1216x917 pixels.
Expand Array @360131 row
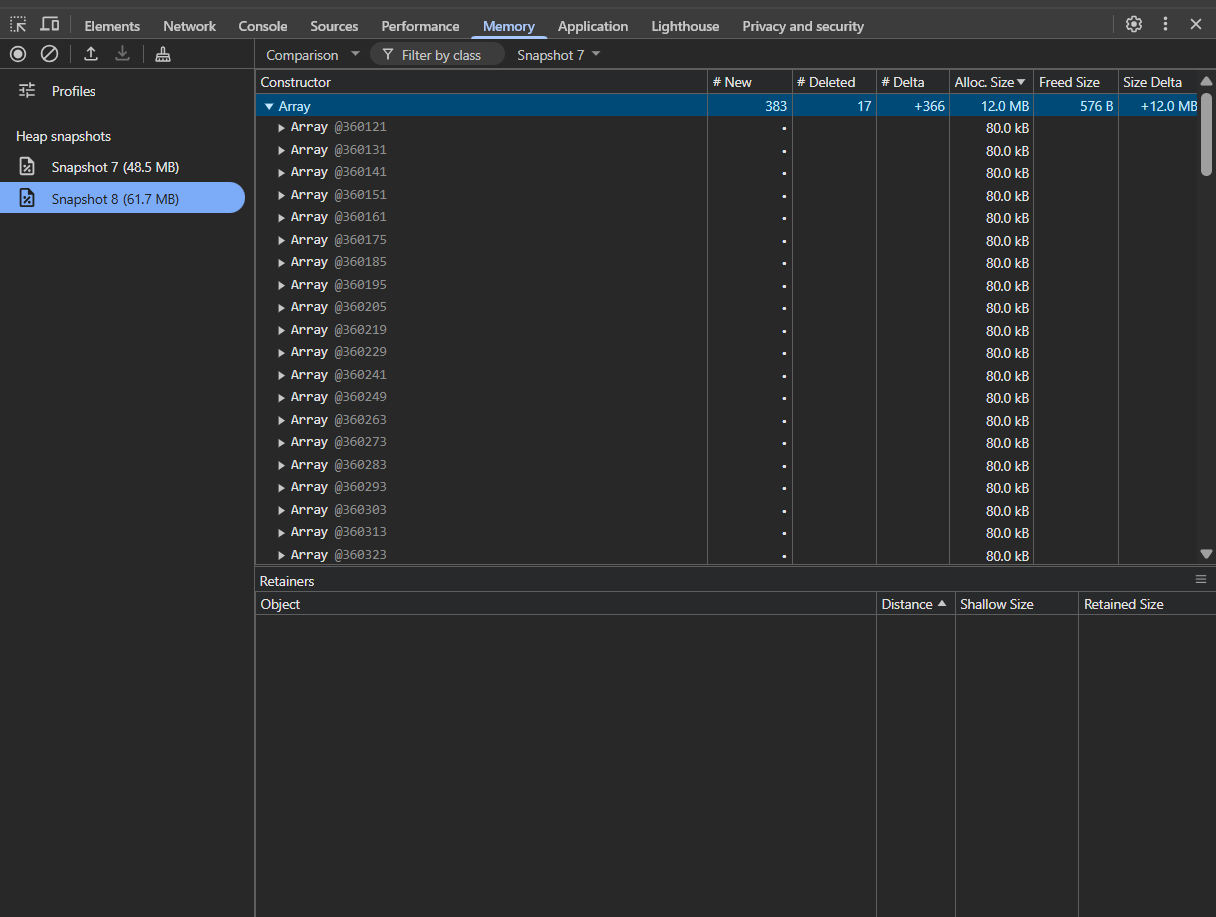click(x=282, y=150)
